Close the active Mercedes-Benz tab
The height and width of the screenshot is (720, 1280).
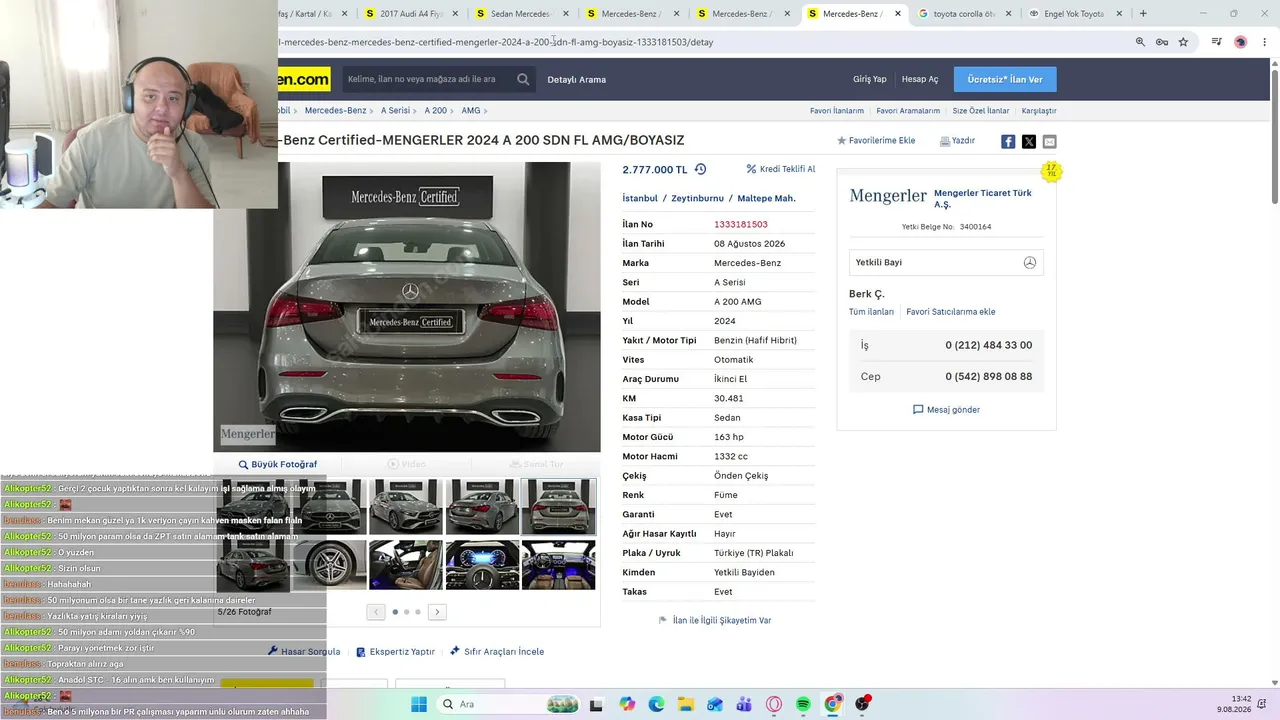(x=898, y=14)
